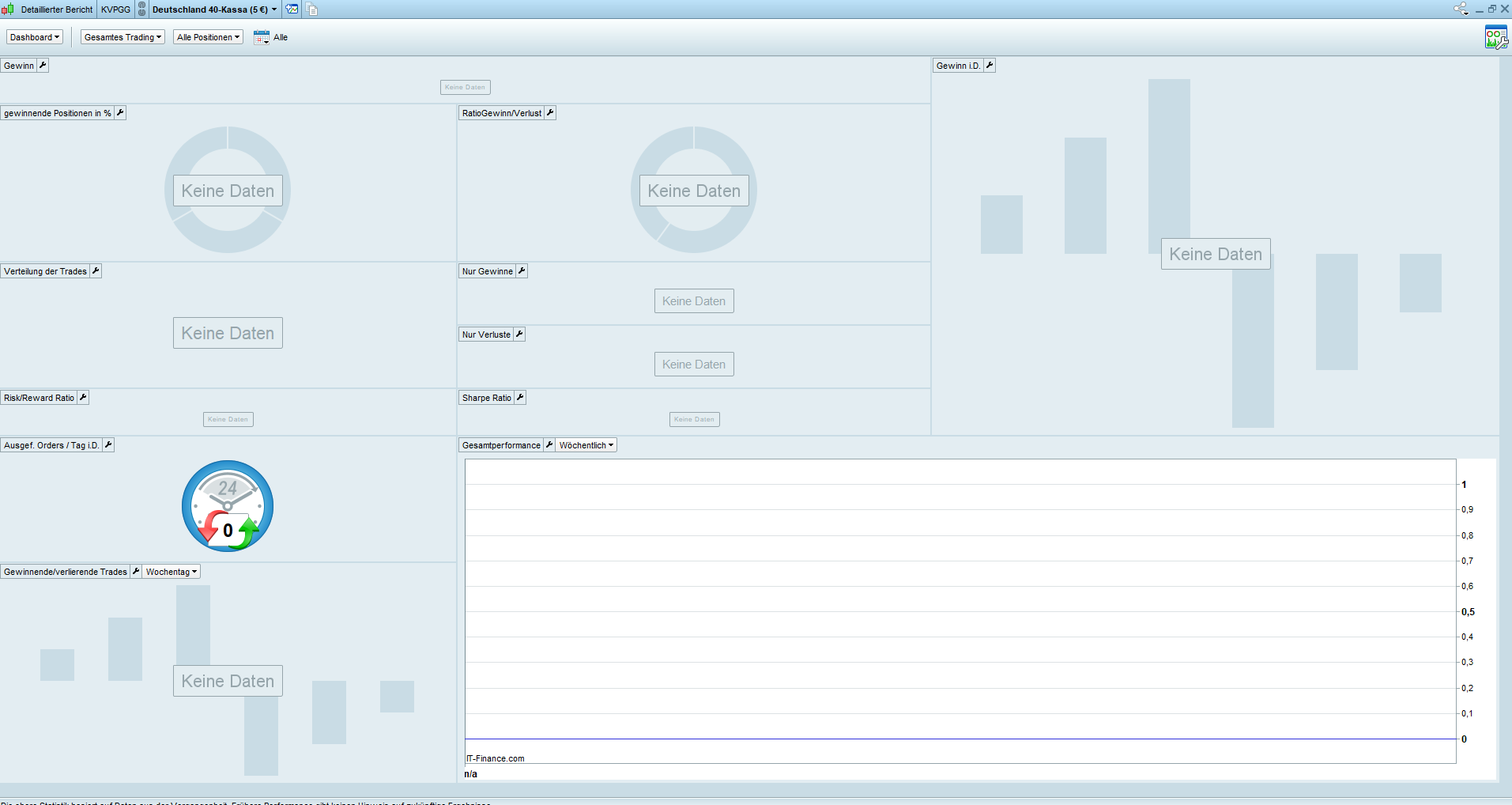1512x805 pixels.
Task: Click wrench for Gewinnende/verlierende Trades
Action: pos(136,572)
